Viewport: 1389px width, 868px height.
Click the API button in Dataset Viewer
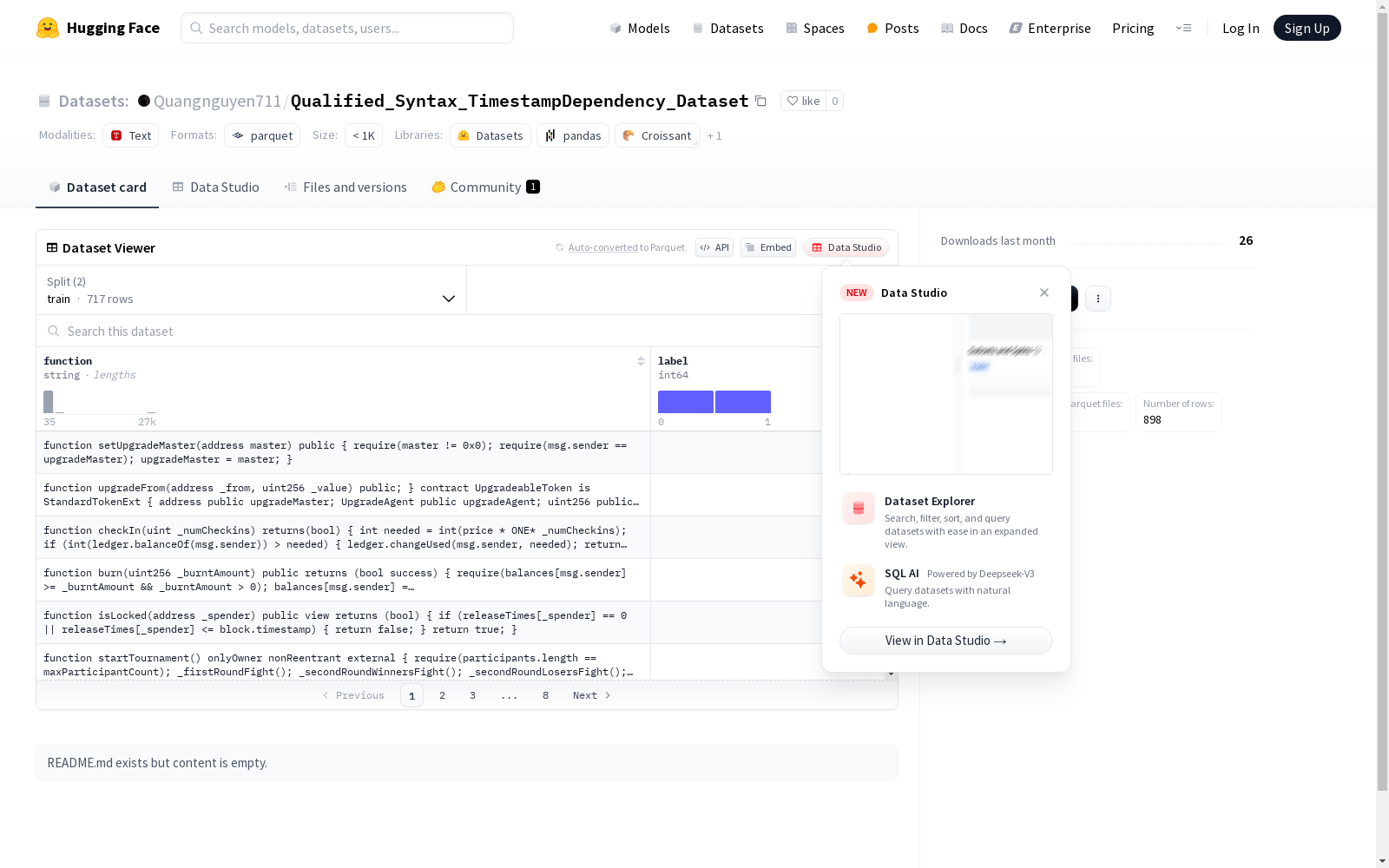point(714,247)
